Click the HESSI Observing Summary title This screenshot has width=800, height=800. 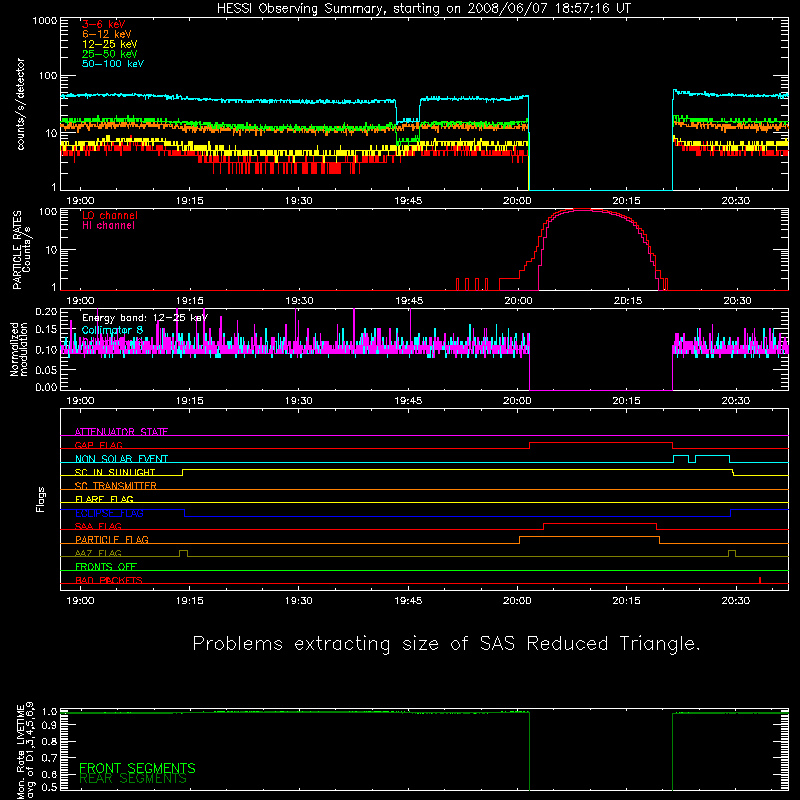(424, 9)
